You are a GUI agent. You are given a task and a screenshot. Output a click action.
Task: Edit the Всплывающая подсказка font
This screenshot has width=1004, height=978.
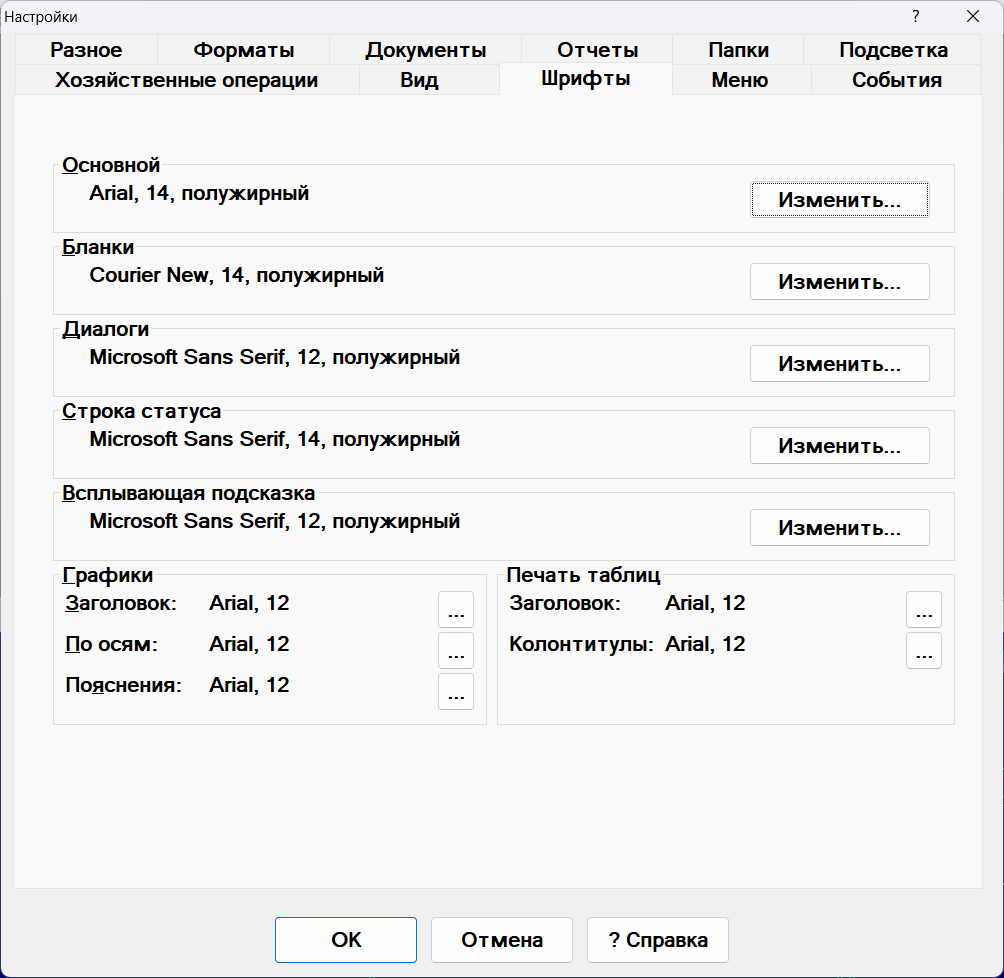click(839, 527)
